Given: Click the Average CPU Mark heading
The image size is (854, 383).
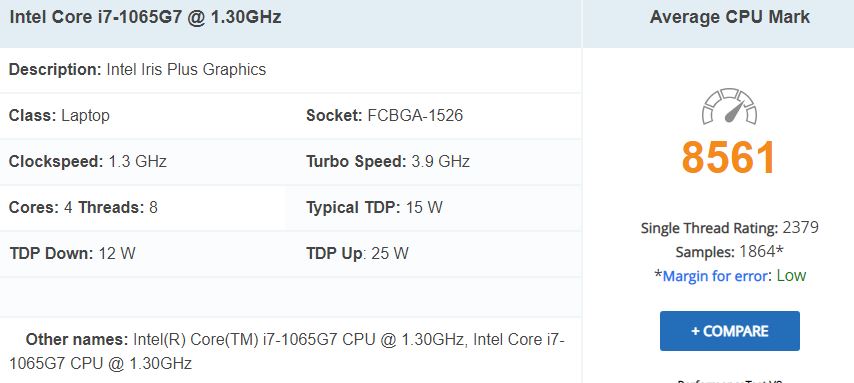Looking at the screenshot, I should 730,17.
